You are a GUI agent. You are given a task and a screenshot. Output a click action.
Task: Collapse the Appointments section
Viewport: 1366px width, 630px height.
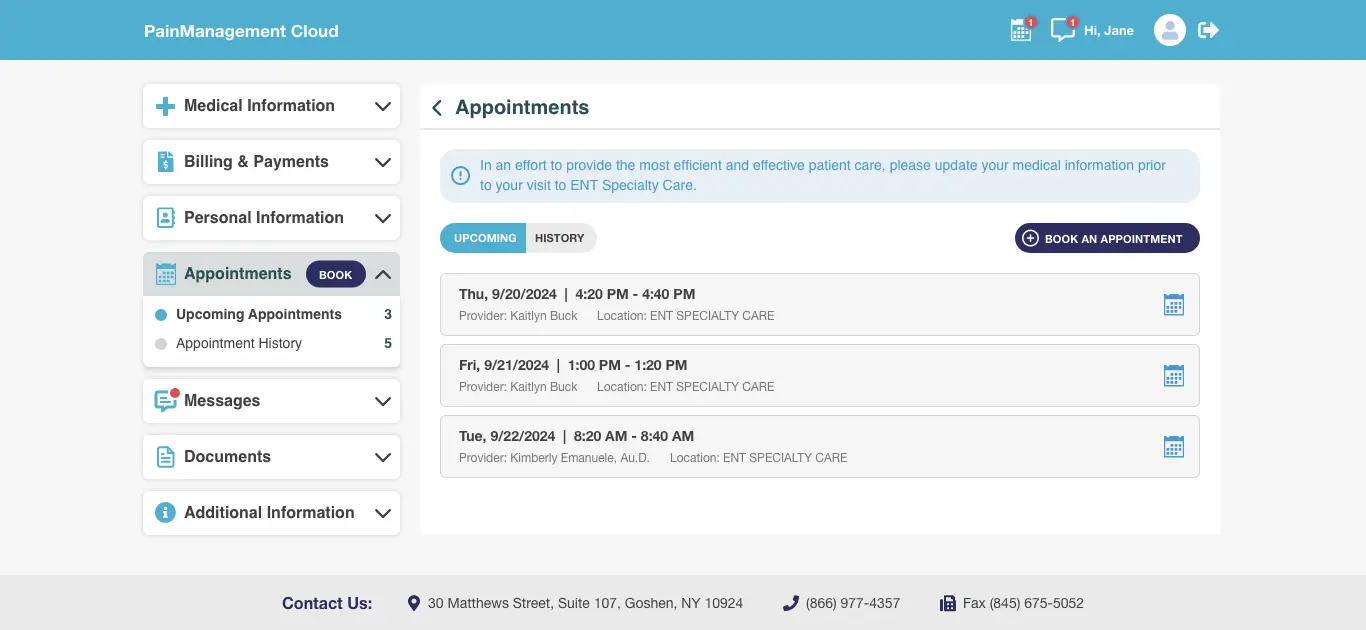pos(382,273)
